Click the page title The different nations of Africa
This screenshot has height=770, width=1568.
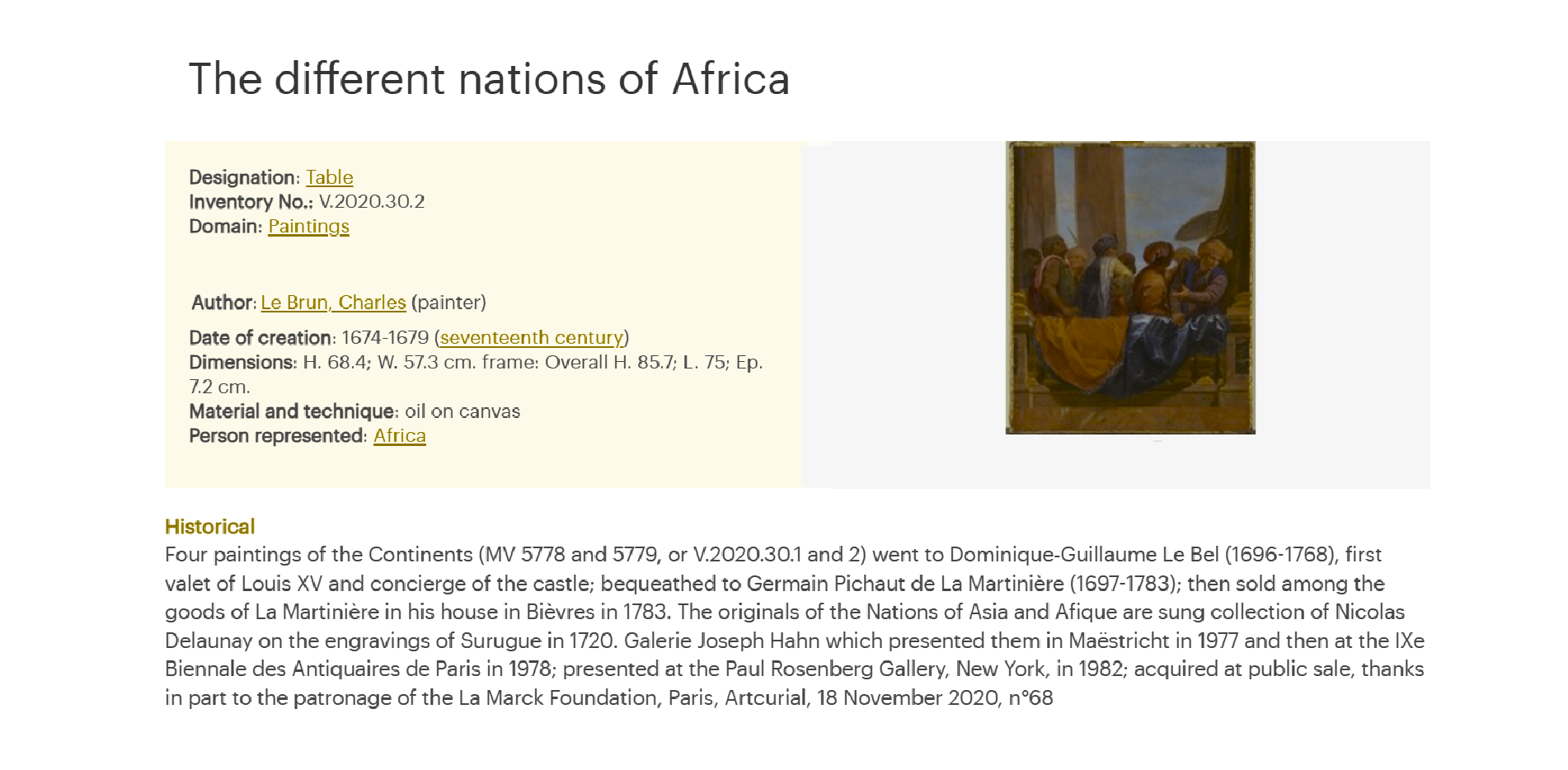490,79
